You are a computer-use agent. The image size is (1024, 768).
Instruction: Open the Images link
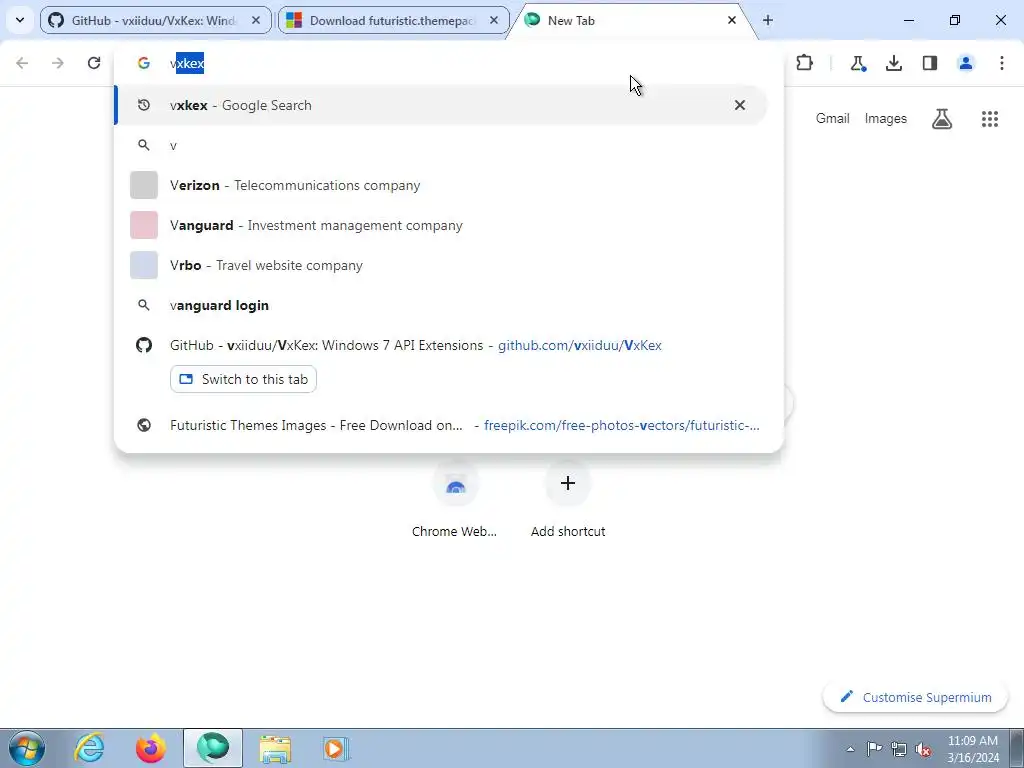[x=886, y=118]
